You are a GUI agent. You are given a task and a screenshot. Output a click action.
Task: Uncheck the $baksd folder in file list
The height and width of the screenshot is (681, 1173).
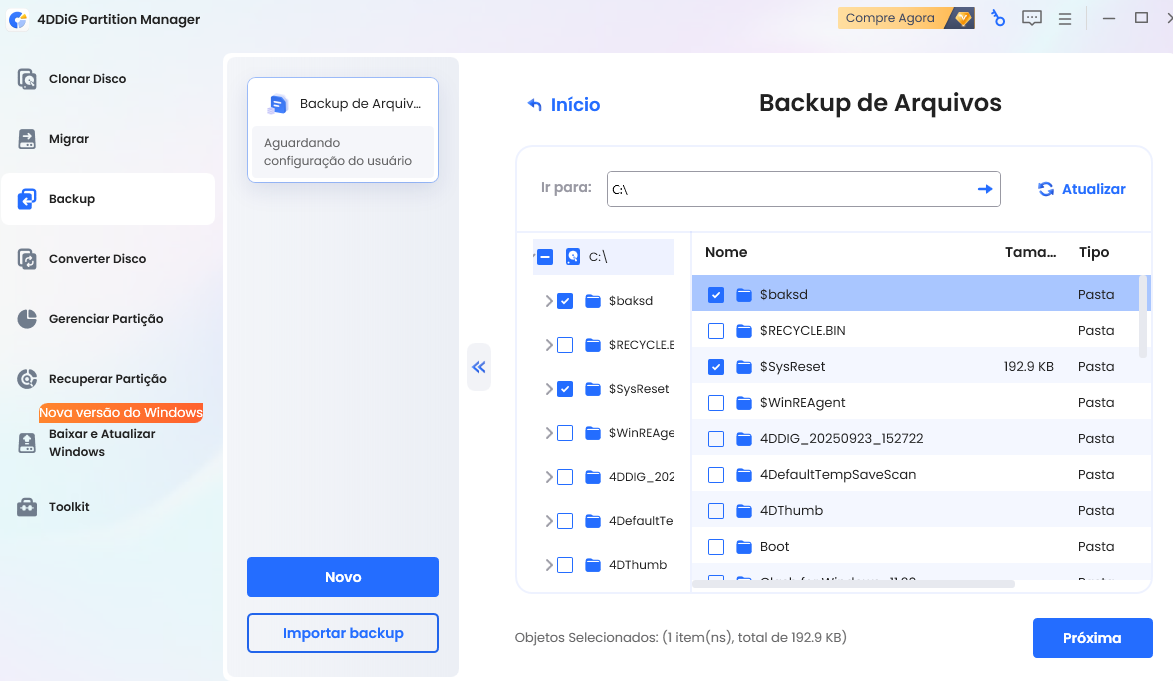pyautogui.click(x=715, y=293)
